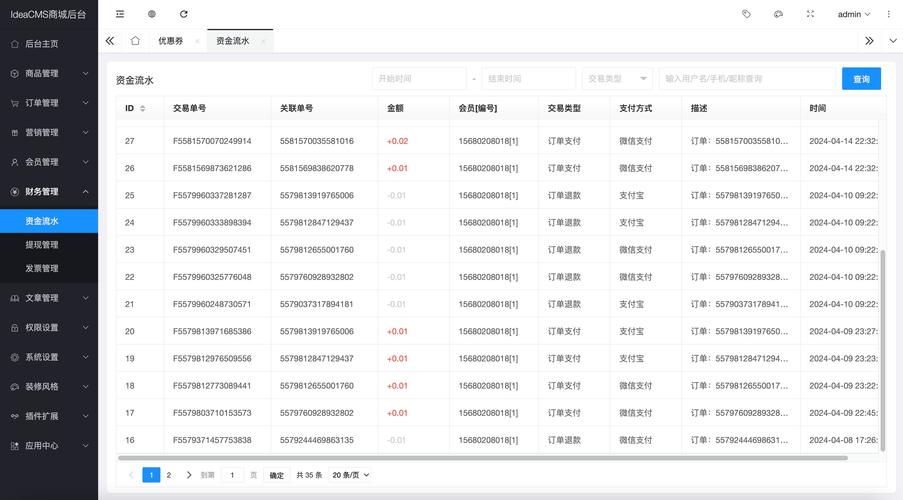Go to page 2 of results

[168, 475]
